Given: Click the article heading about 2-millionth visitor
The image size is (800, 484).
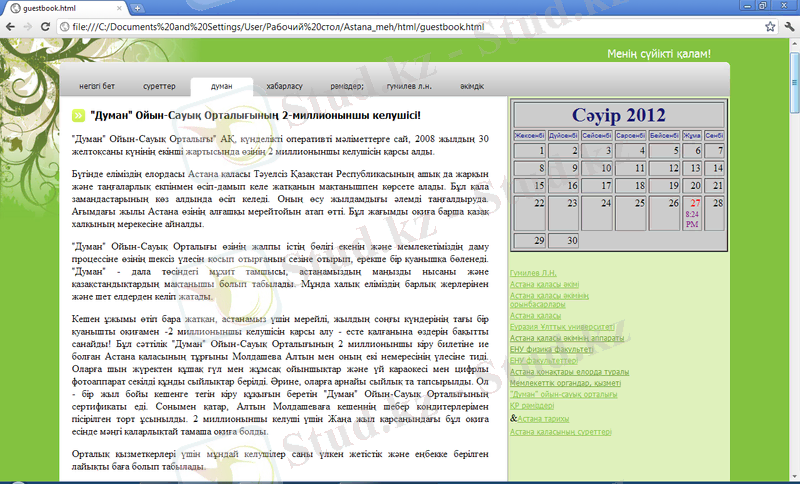Looking at the screenshot, I should click(x=256, y=116).
